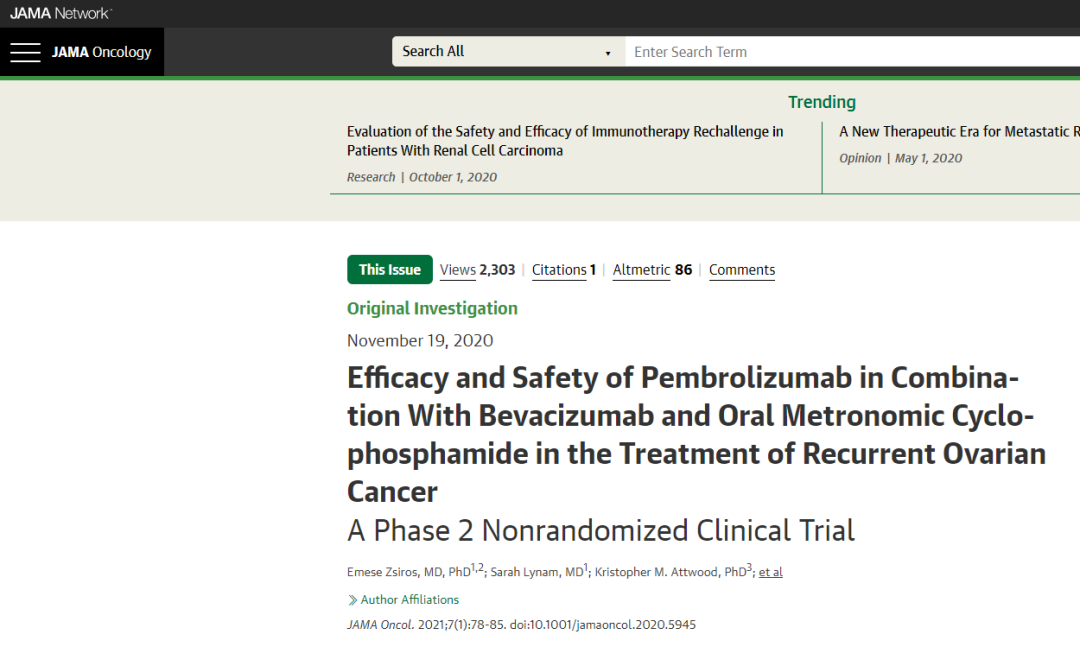The width and height of the screenshot is (1080, 647).
Task: Open the New Therapeutic Era trending article
Action: coord(958,131)
